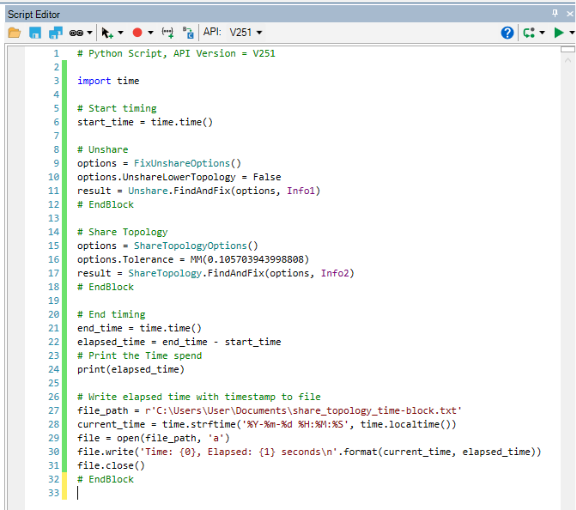Screen dimensions: 576x510
Task: Click the Info1 variable on line 11
Action: tap(300, 191)
